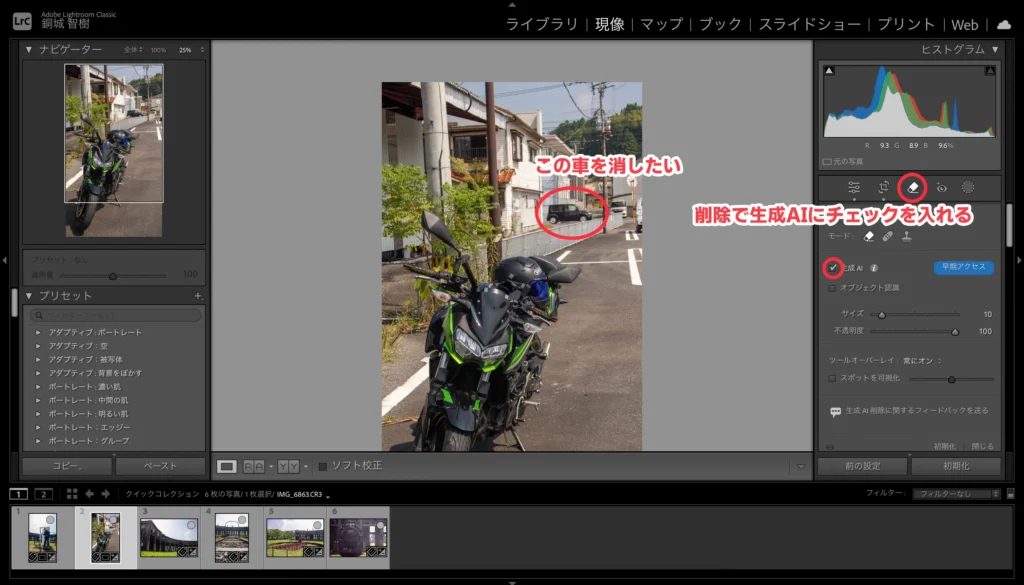Choose the Clone stamp mode

906,236
